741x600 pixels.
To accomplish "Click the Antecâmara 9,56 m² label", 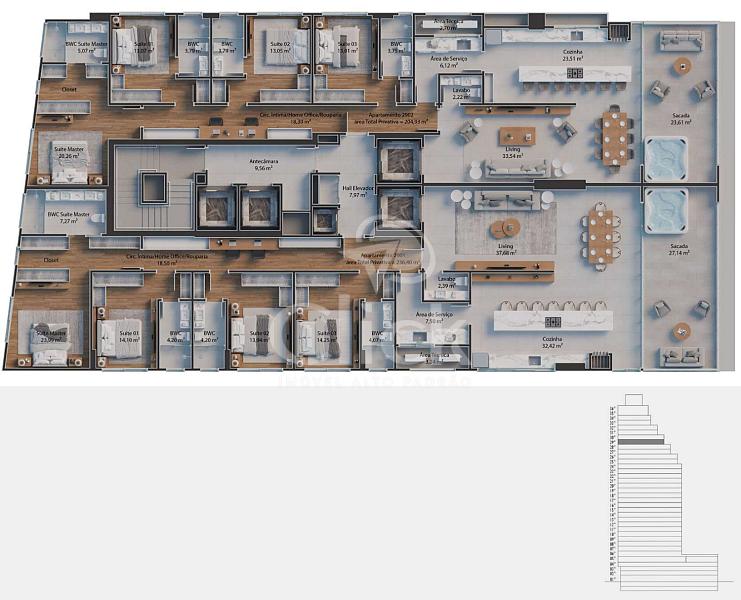I will pos(263,165).
